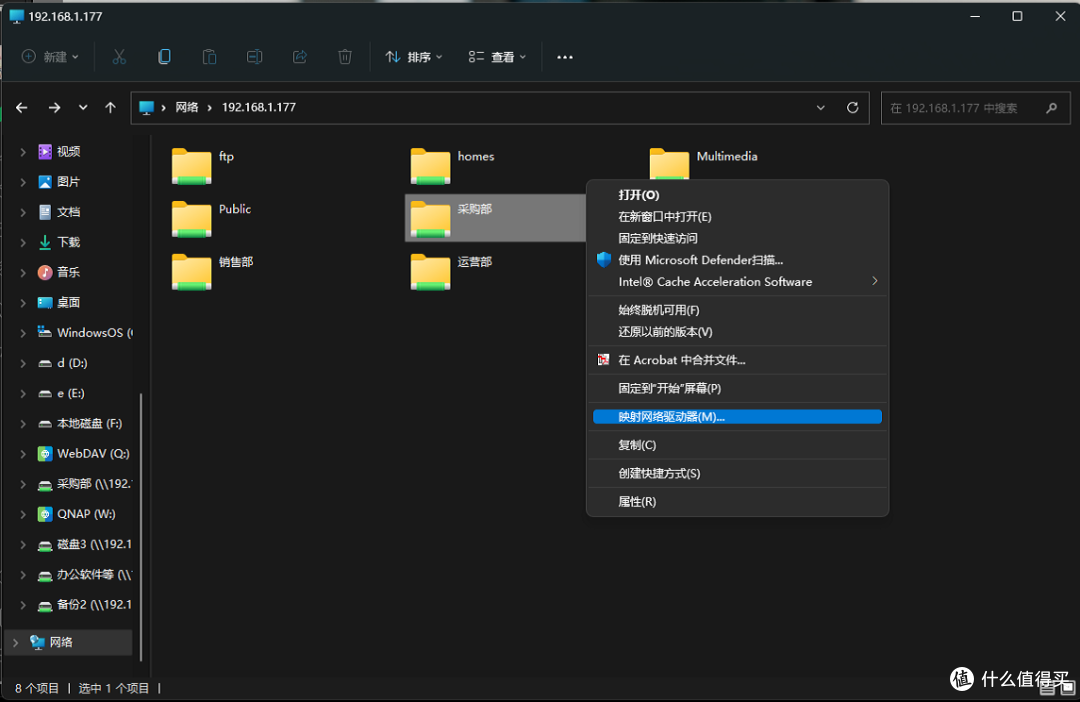1080x702 pixels.
Task: Go forward with the right arrow
Action: coord(54,107)
